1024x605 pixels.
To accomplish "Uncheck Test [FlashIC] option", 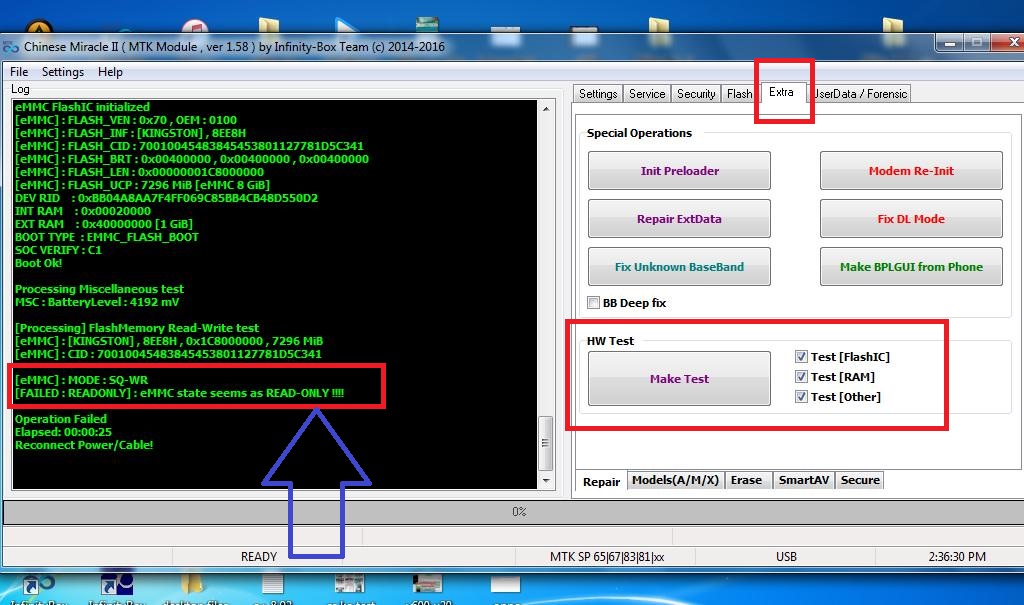I will coord(801,357).
